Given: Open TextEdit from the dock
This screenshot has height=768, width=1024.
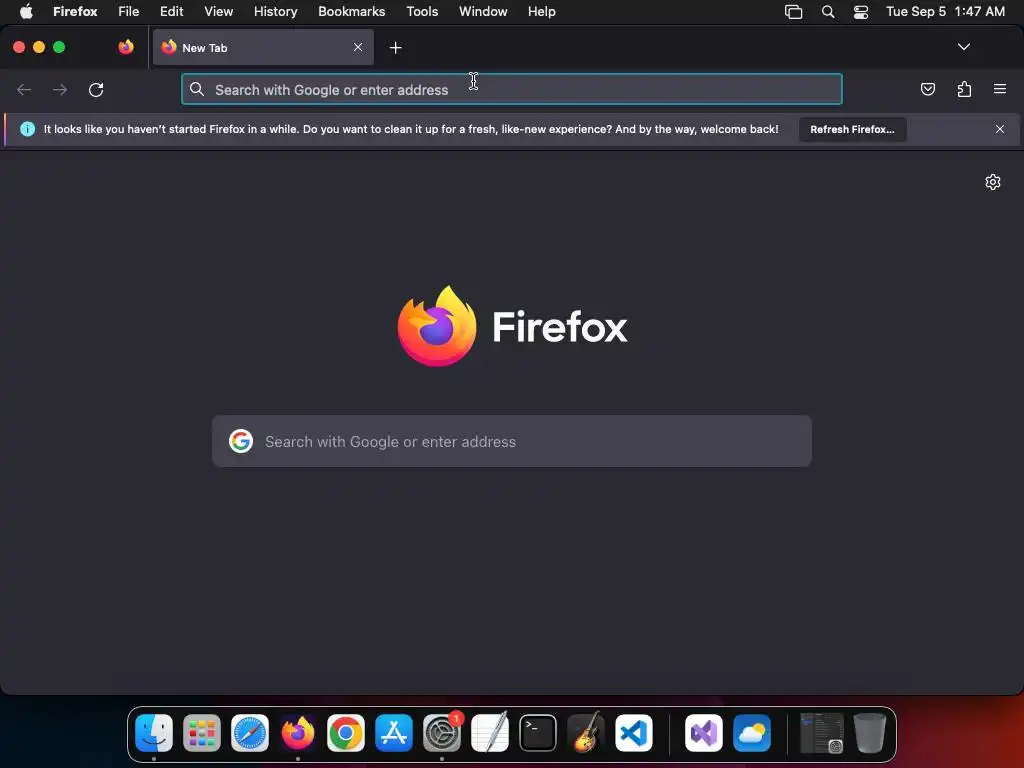Looking at the screenshot, I should (490, 733).
